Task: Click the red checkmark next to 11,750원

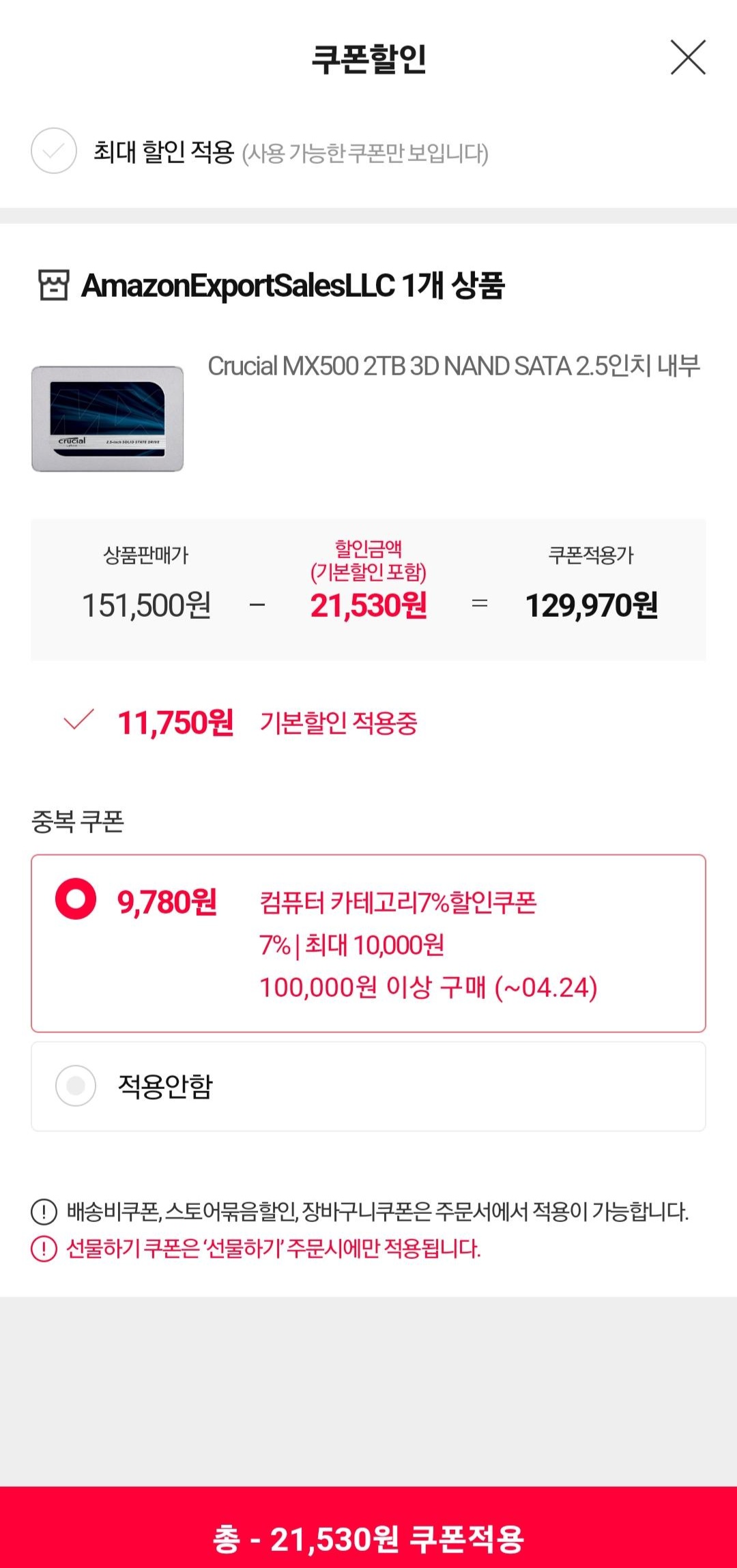Action: tap(78, 720)
